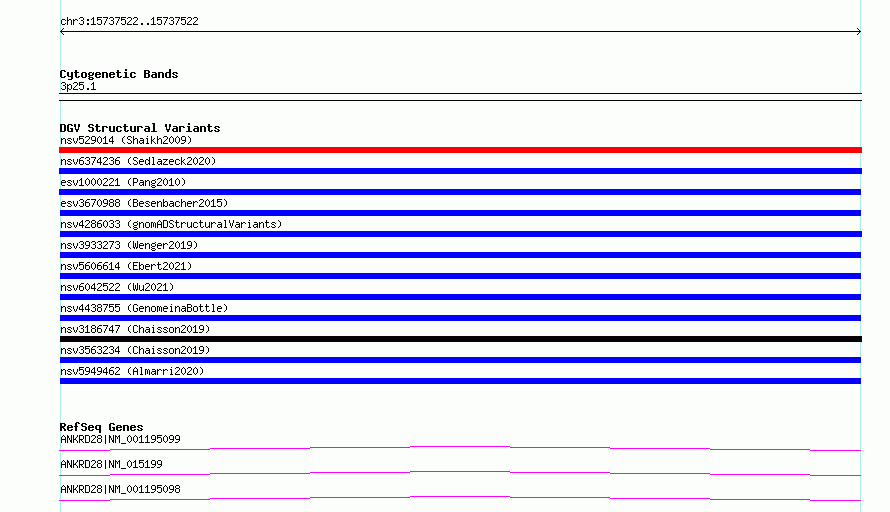The width and height of the screenshot is (890, 512).
Task: Click blue bar under nsv3563234 Chaisson2019
Action: [x=460, y=360]
